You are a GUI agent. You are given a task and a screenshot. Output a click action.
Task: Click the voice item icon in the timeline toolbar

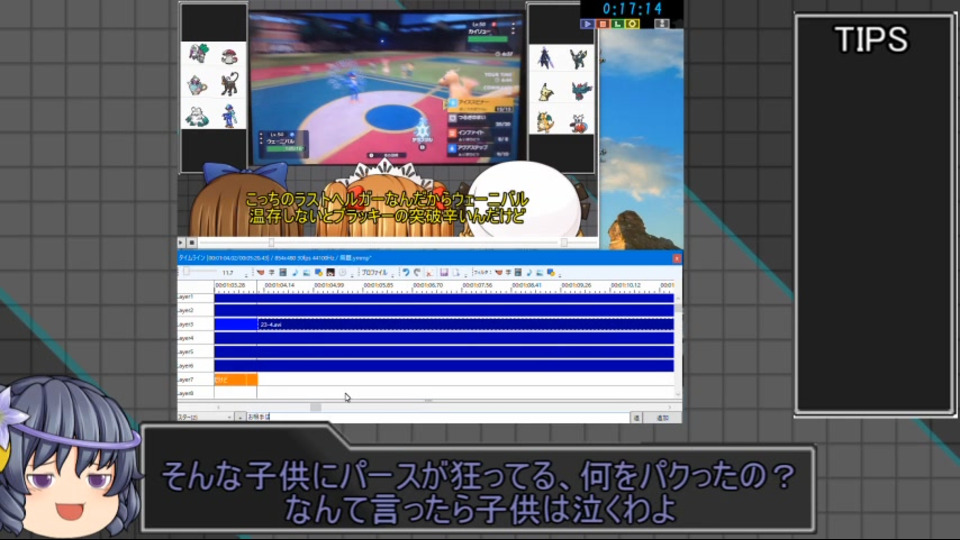coord(260,272)
